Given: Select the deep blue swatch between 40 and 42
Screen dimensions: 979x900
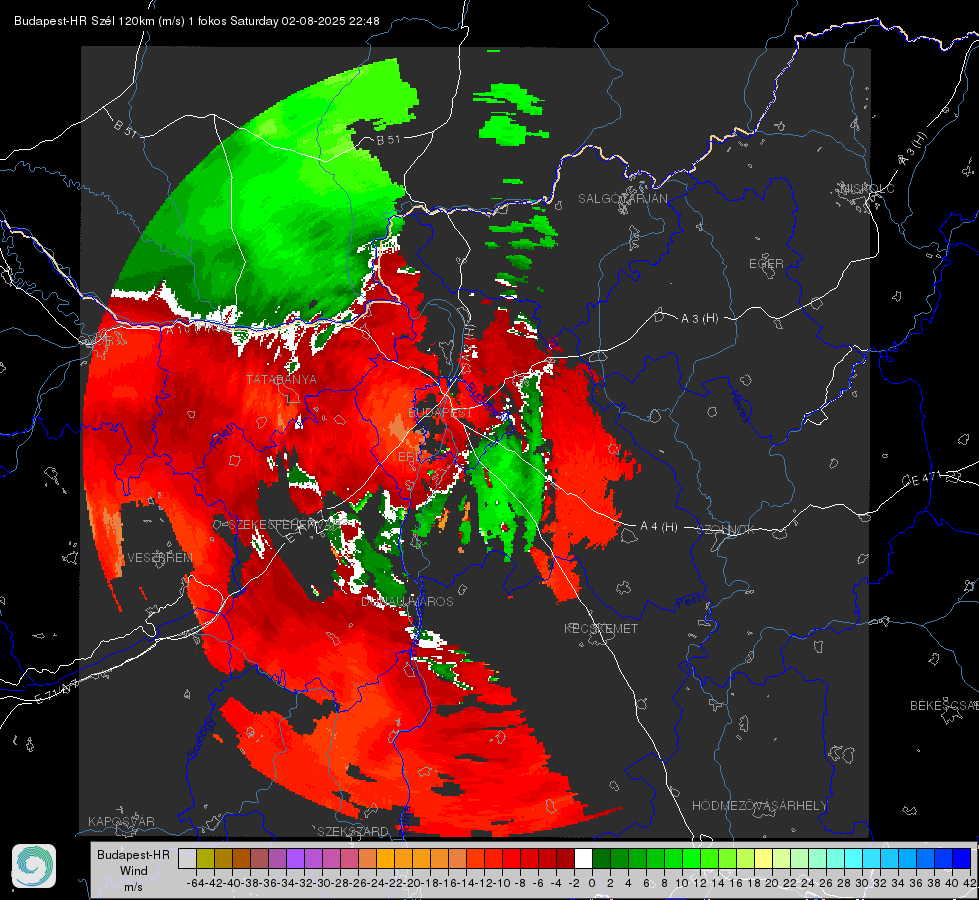Looking at the screenshot, I should pos(962,858).
